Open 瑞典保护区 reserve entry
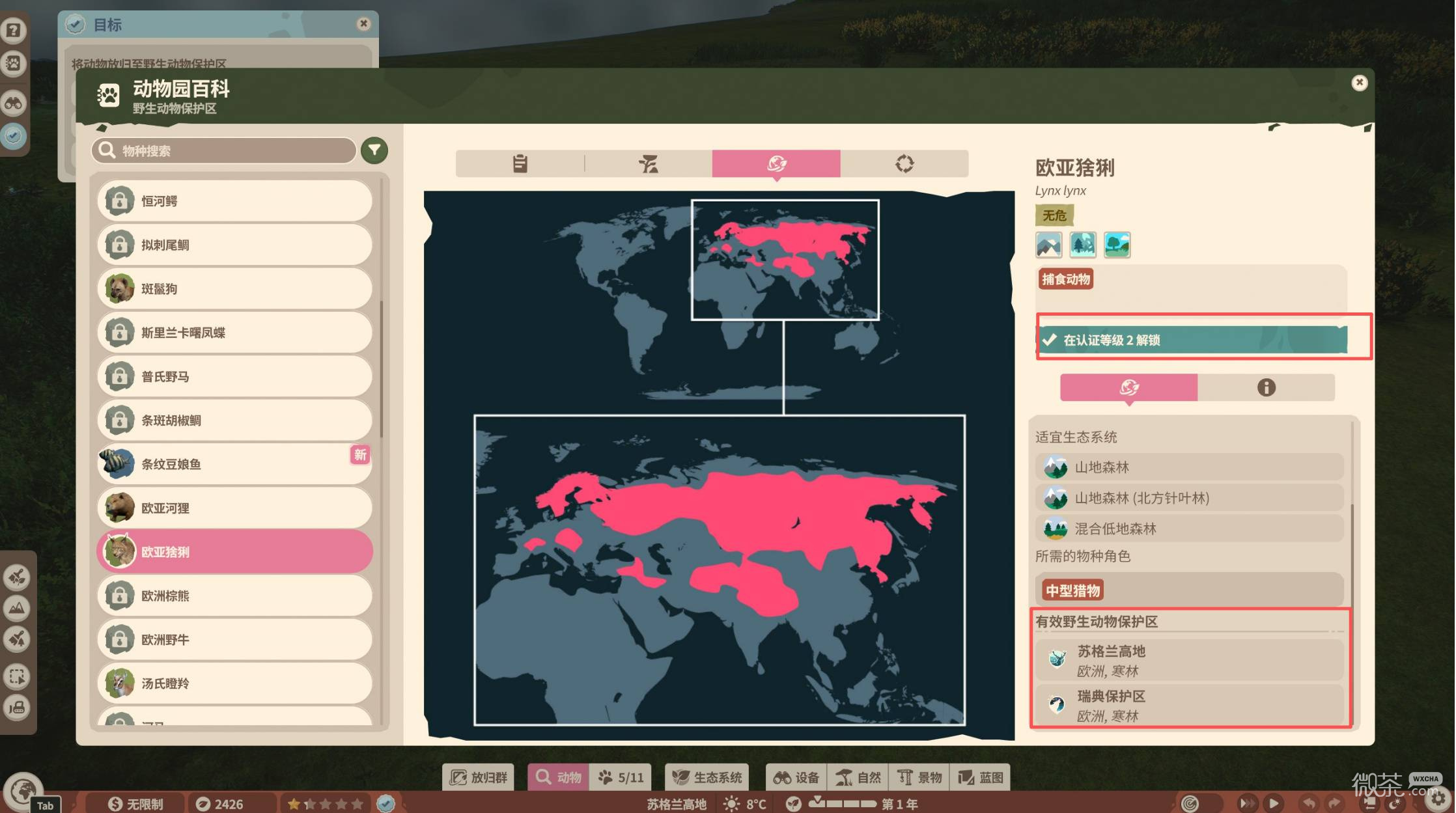This screenshot has height=813, width=1456. point(1189,705)
